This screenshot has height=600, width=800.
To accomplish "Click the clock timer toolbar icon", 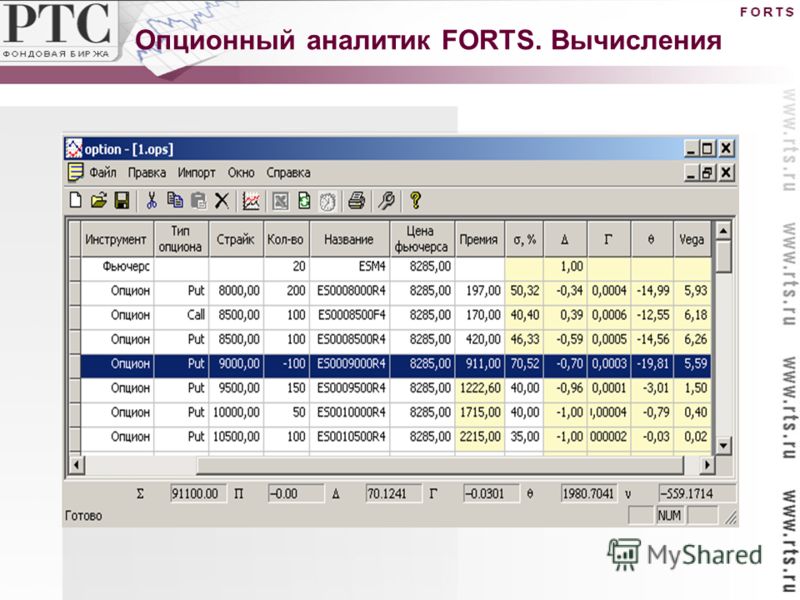I will 328,201.
